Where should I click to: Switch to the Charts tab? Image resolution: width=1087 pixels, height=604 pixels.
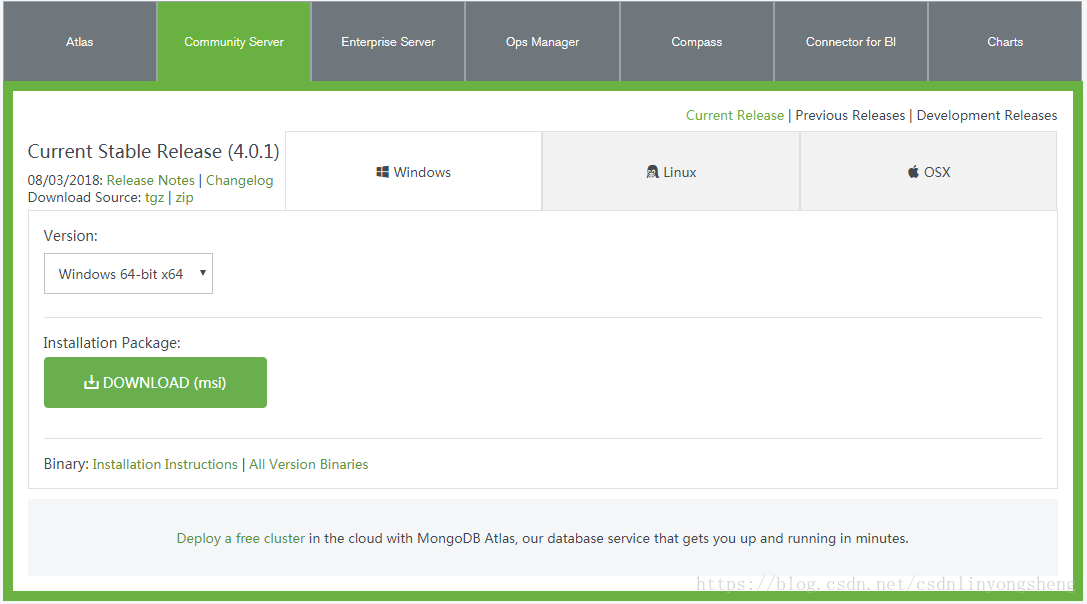1005,42
